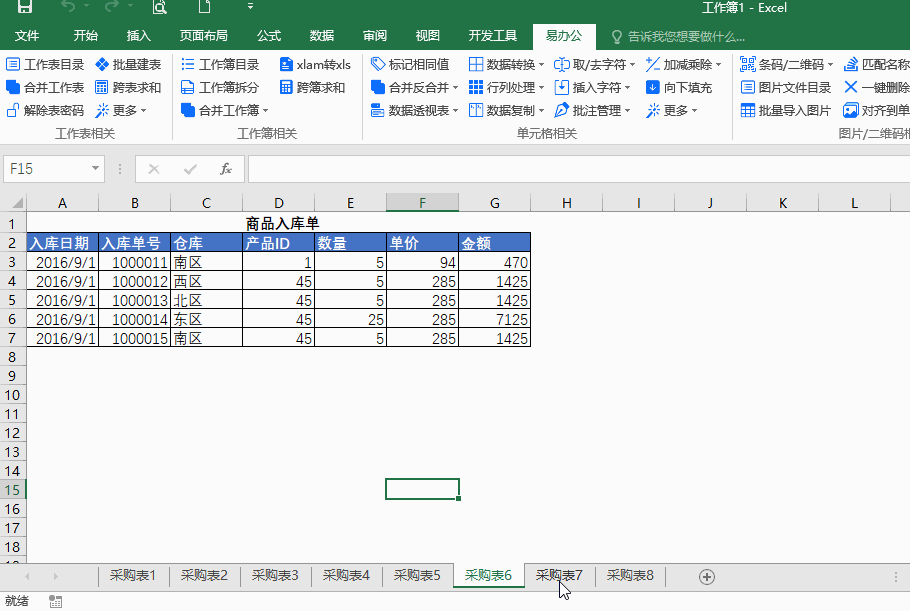Click the redo arrow icon
The width and height of the screenshot is (910, 611).
click(x=112, y=6)
